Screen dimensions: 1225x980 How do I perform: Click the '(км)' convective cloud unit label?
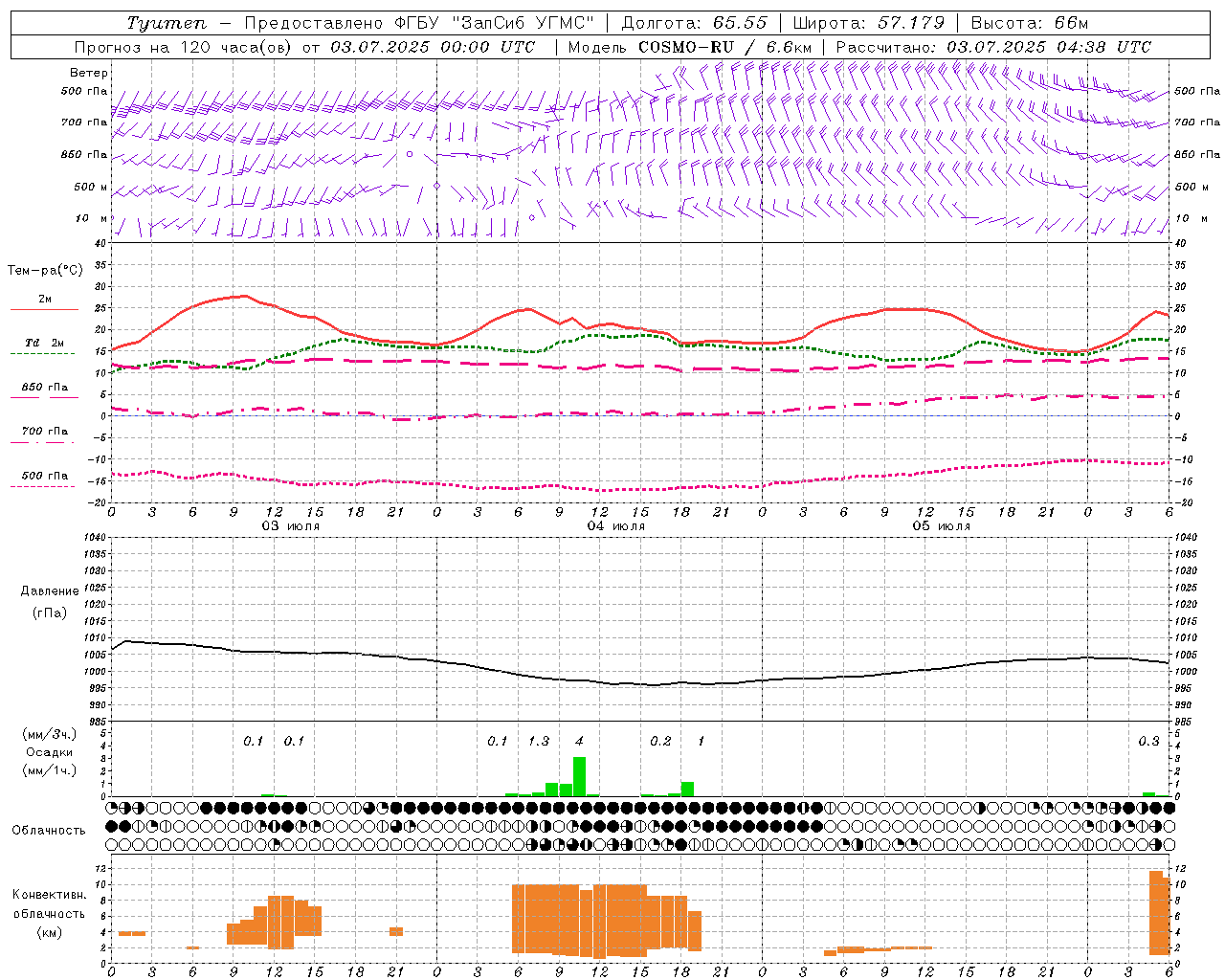coord(49,932)
